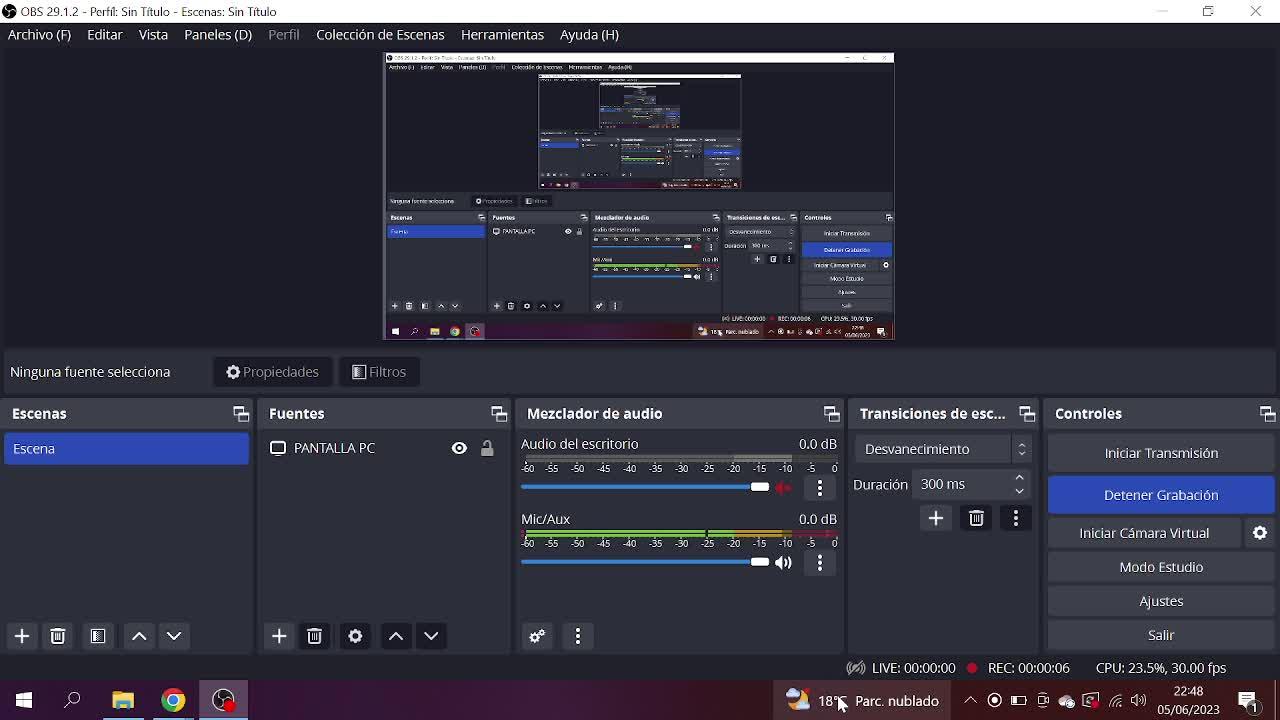
Task: Open source Filtros button
Action: point(380,372)
